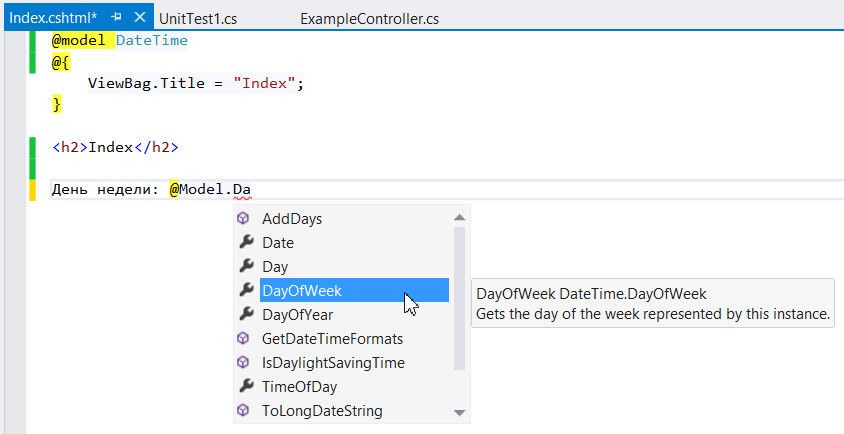Pin the Index.cshtml tab
This screenshot has height=434, width=844.
tap(116, 17)
